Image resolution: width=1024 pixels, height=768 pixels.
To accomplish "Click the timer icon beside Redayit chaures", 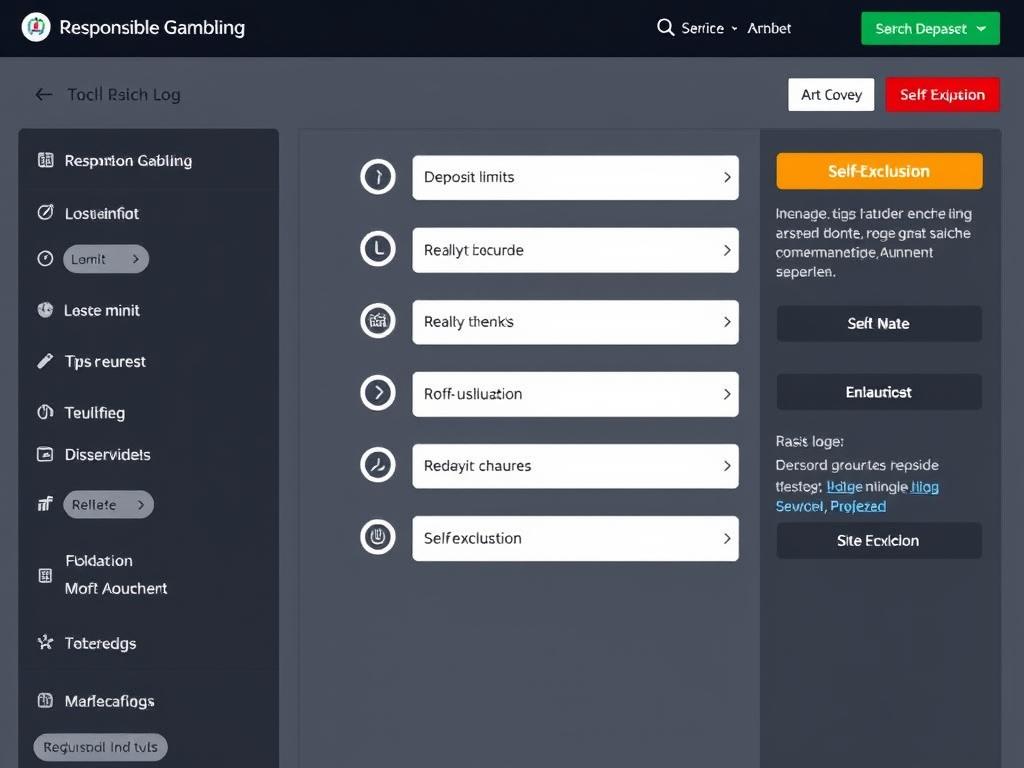I will 377,466.
